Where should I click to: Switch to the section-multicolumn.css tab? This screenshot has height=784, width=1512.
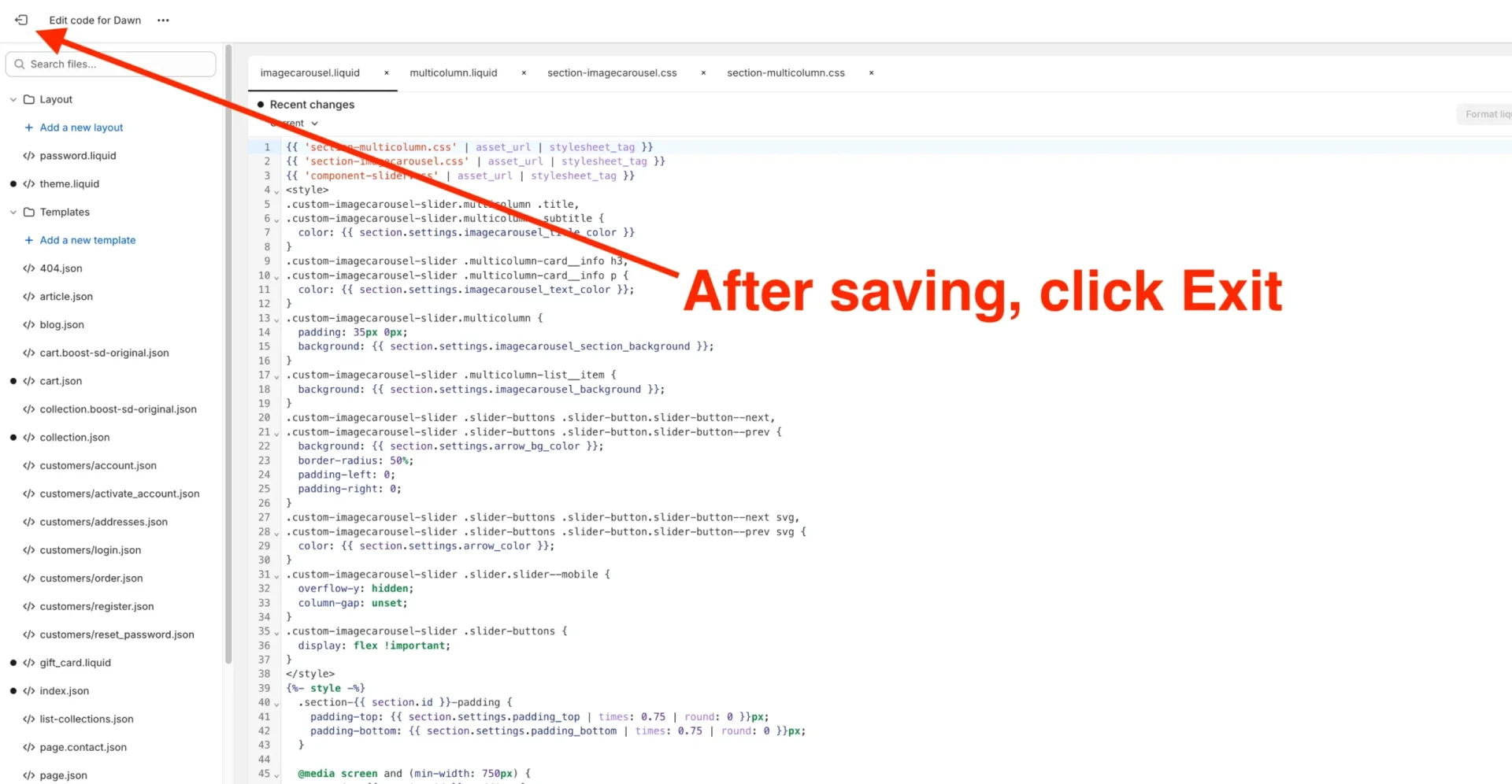785,72
